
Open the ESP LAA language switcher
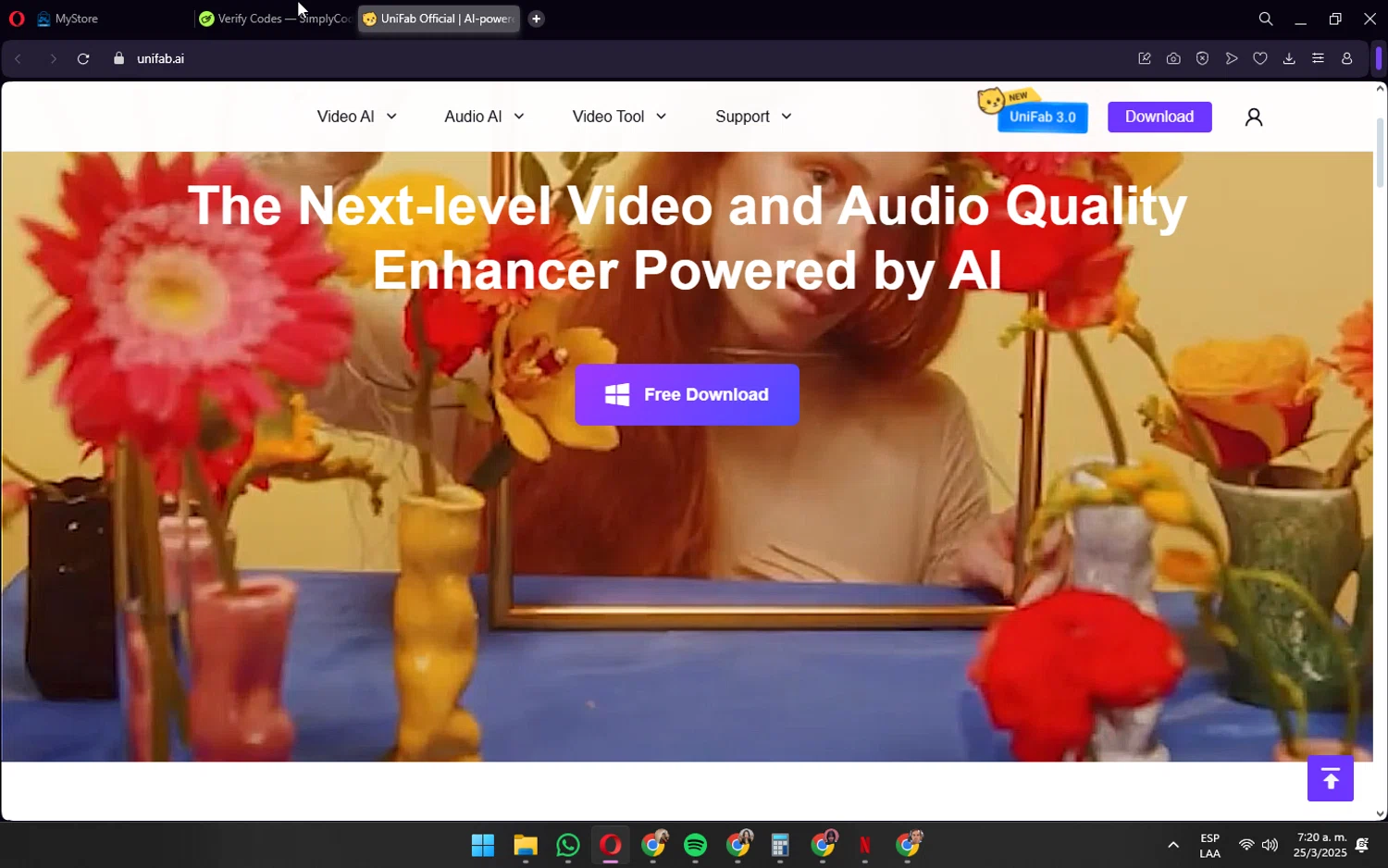1209,846
